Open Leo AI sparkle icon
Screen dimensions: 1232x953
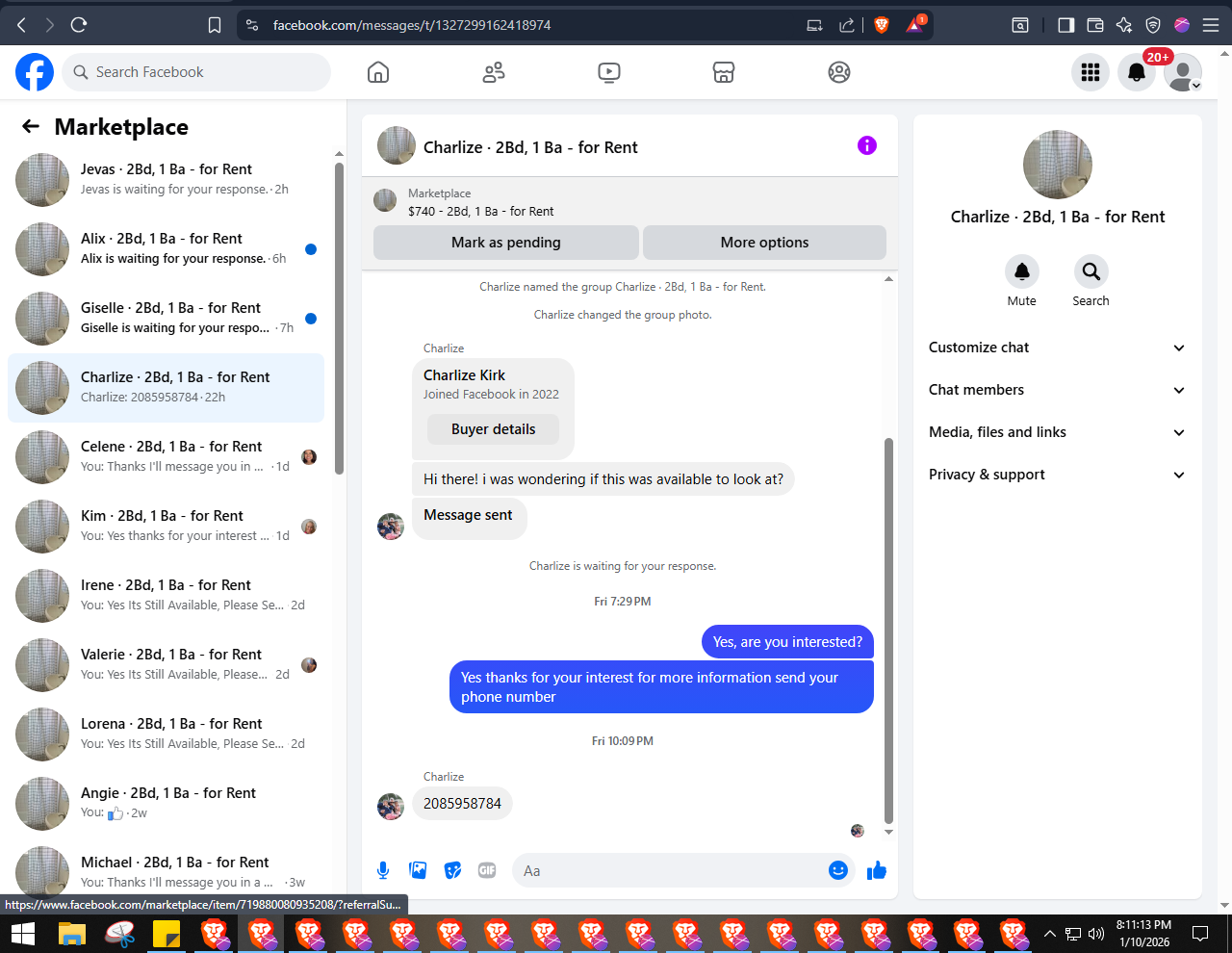coord(1123,25)
